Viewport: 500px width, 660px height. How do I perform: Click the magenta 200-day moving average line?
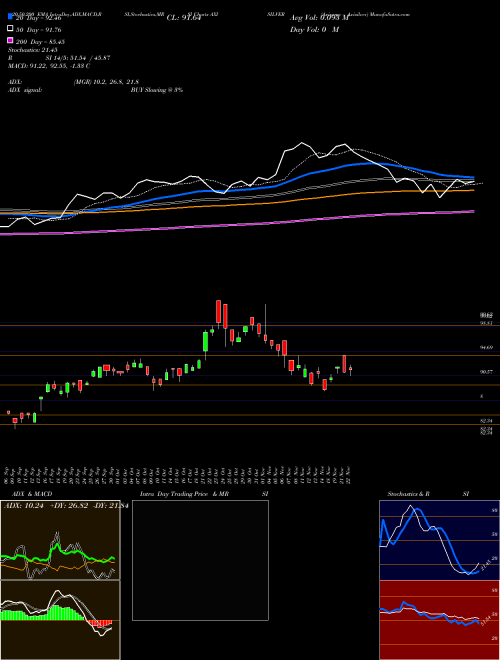point(236,225)
